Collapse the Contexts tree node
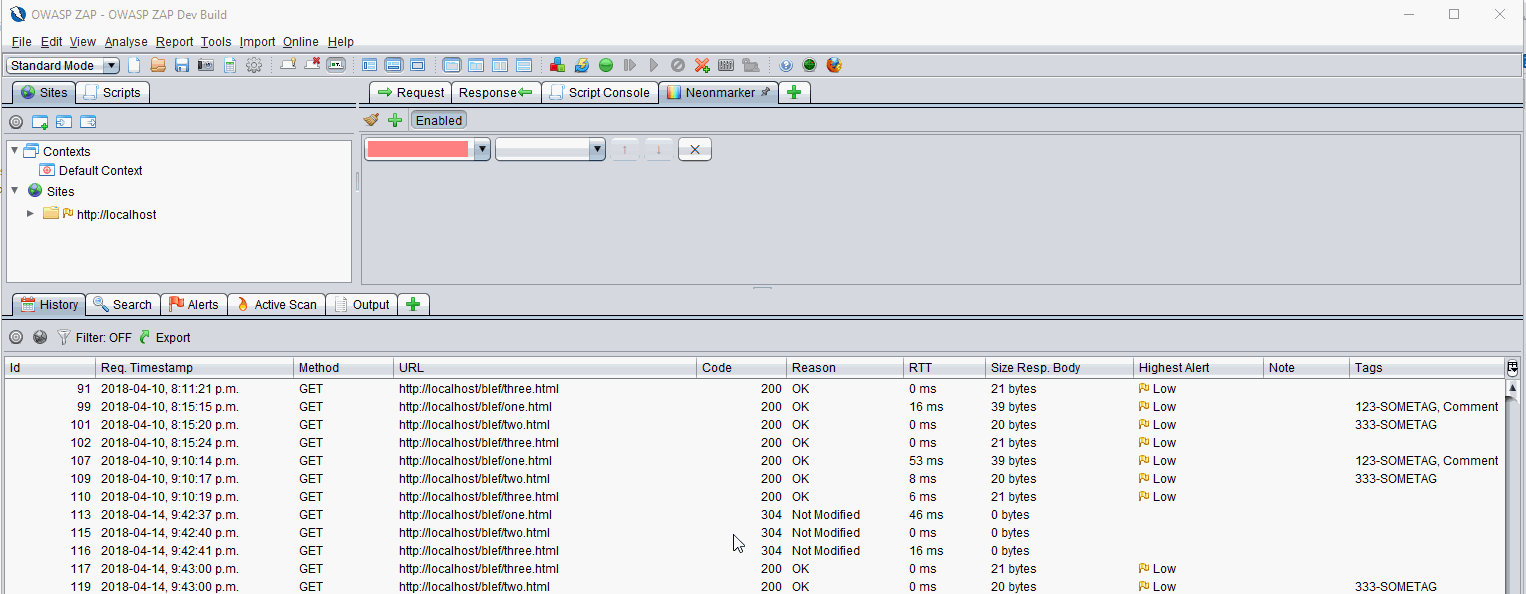The width and height of the screenshot is (1526, 594). coord(14,151)
